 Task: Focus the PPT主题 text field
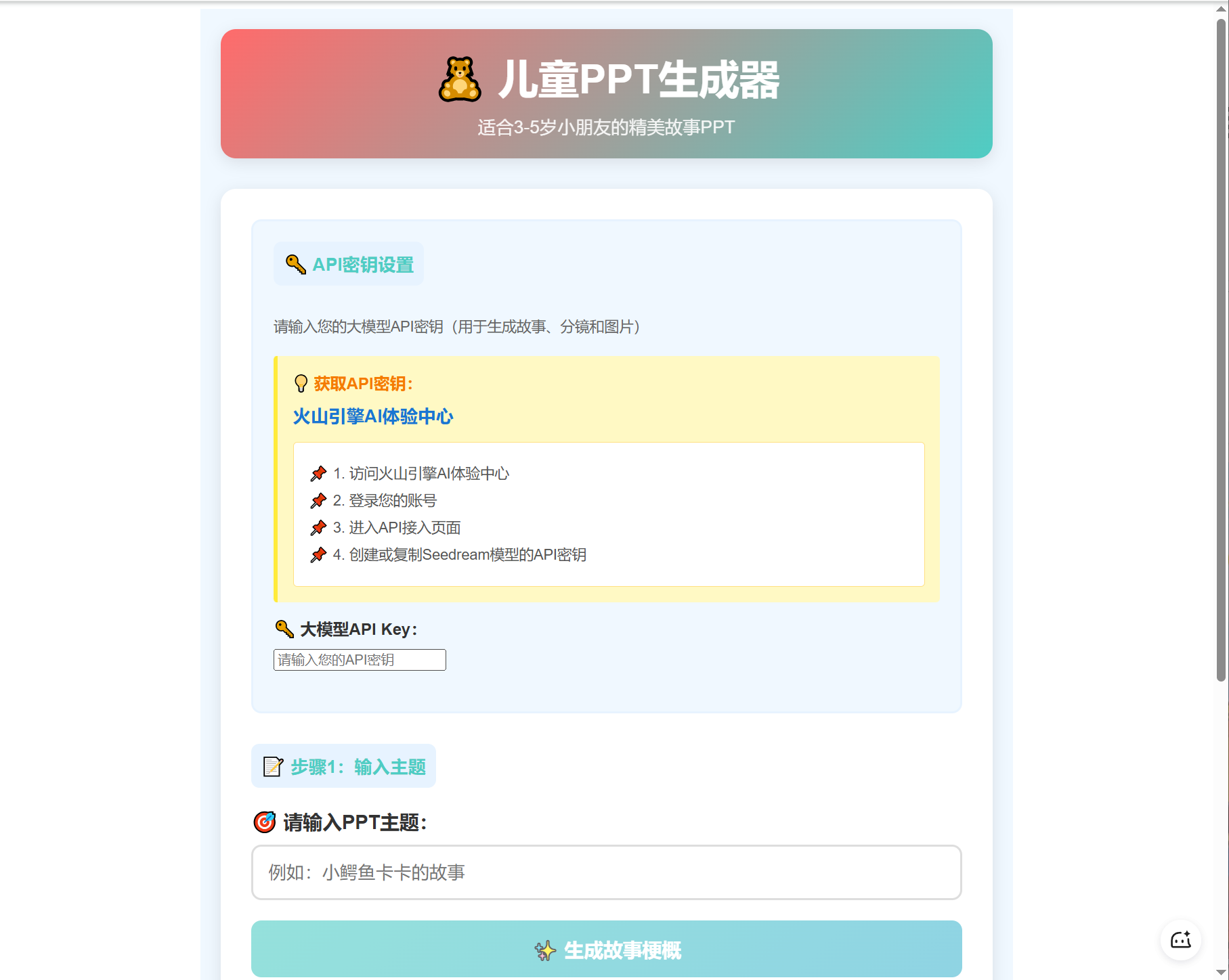607,872
